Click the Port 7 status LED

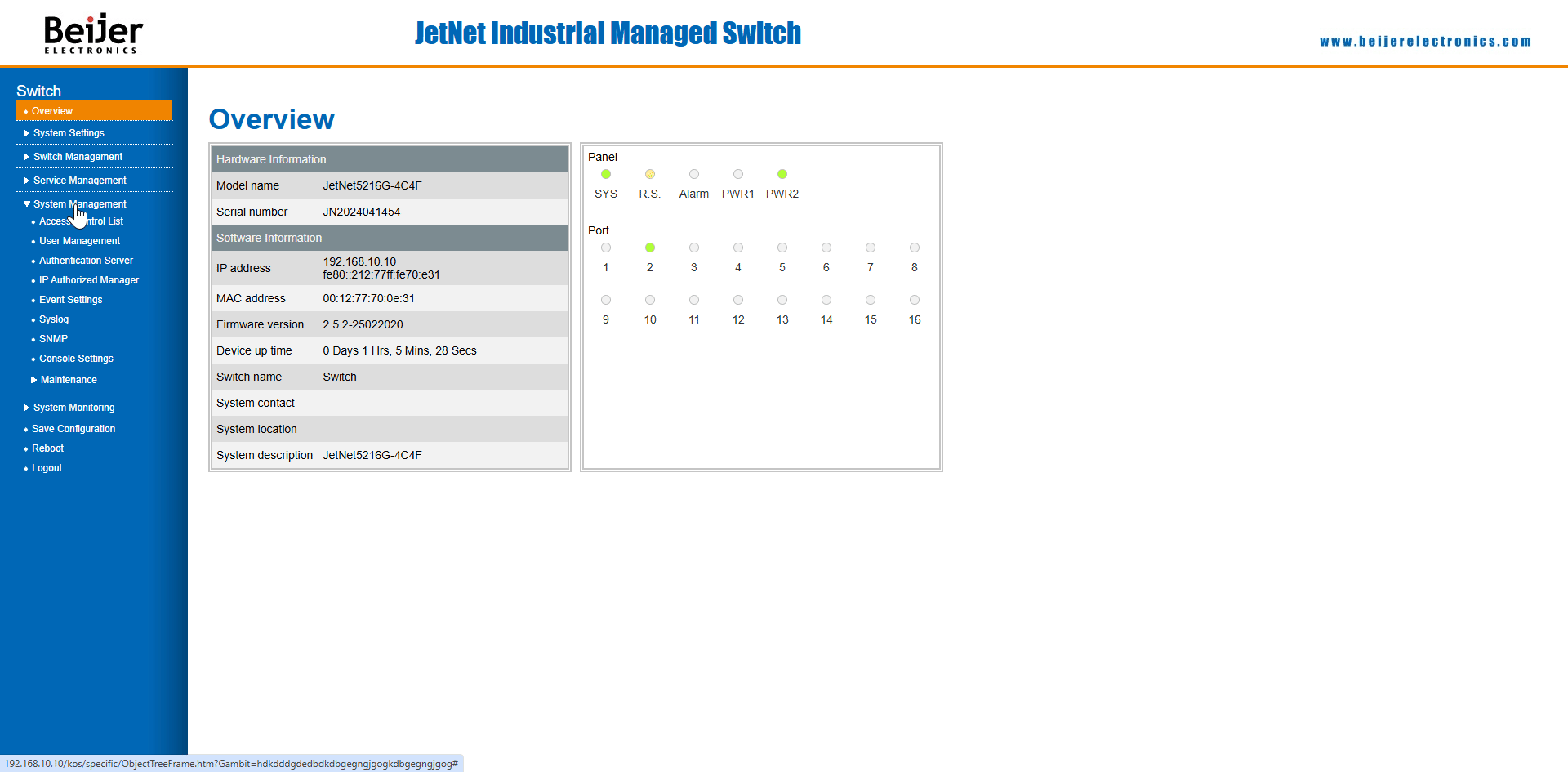coord(871,248)
